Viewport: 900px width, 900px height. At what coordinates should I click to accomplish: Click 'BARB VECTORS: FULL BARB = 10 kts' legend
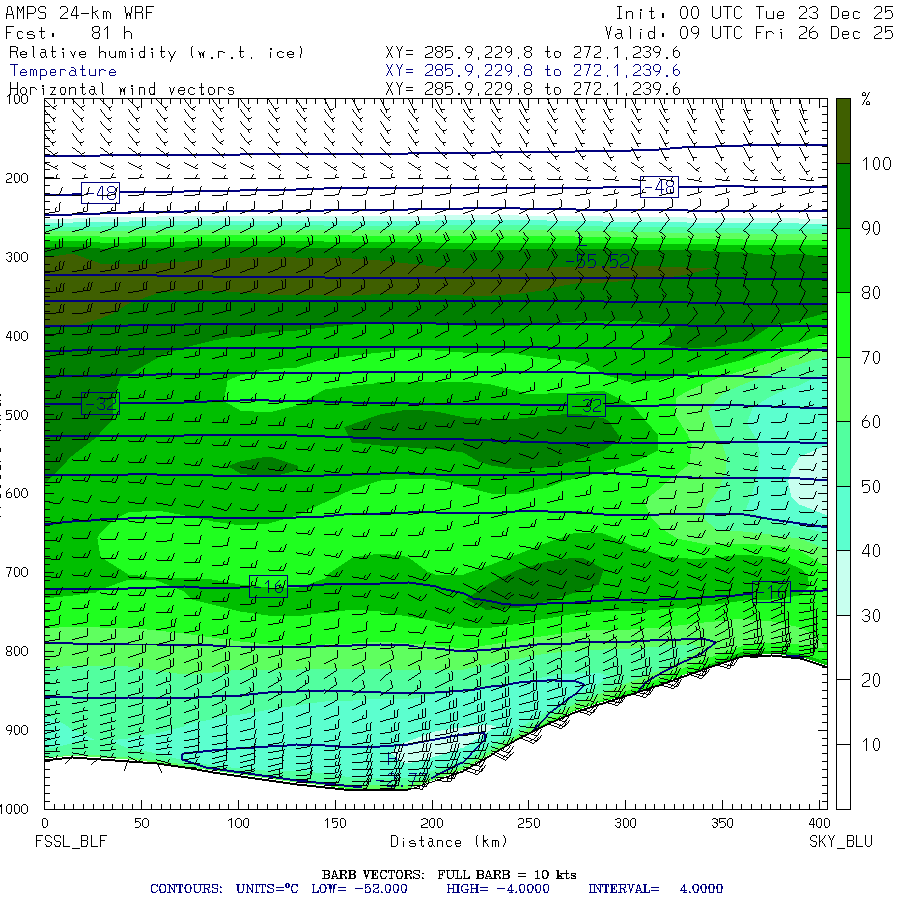(x=449, y=875)
